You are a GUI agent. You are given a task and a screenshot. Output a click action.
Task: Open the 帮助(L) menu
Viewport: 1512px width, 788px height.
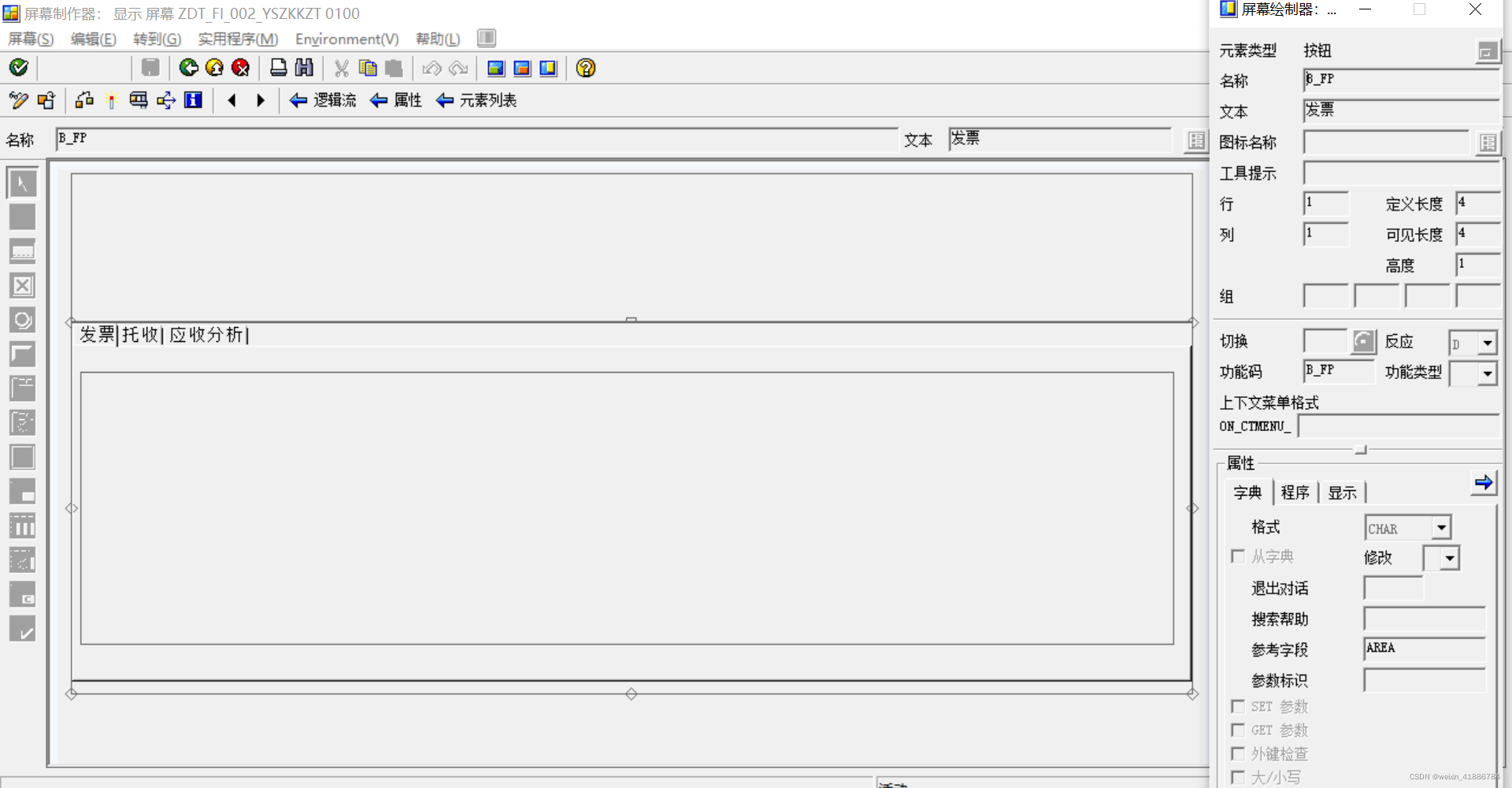[438, 39]
